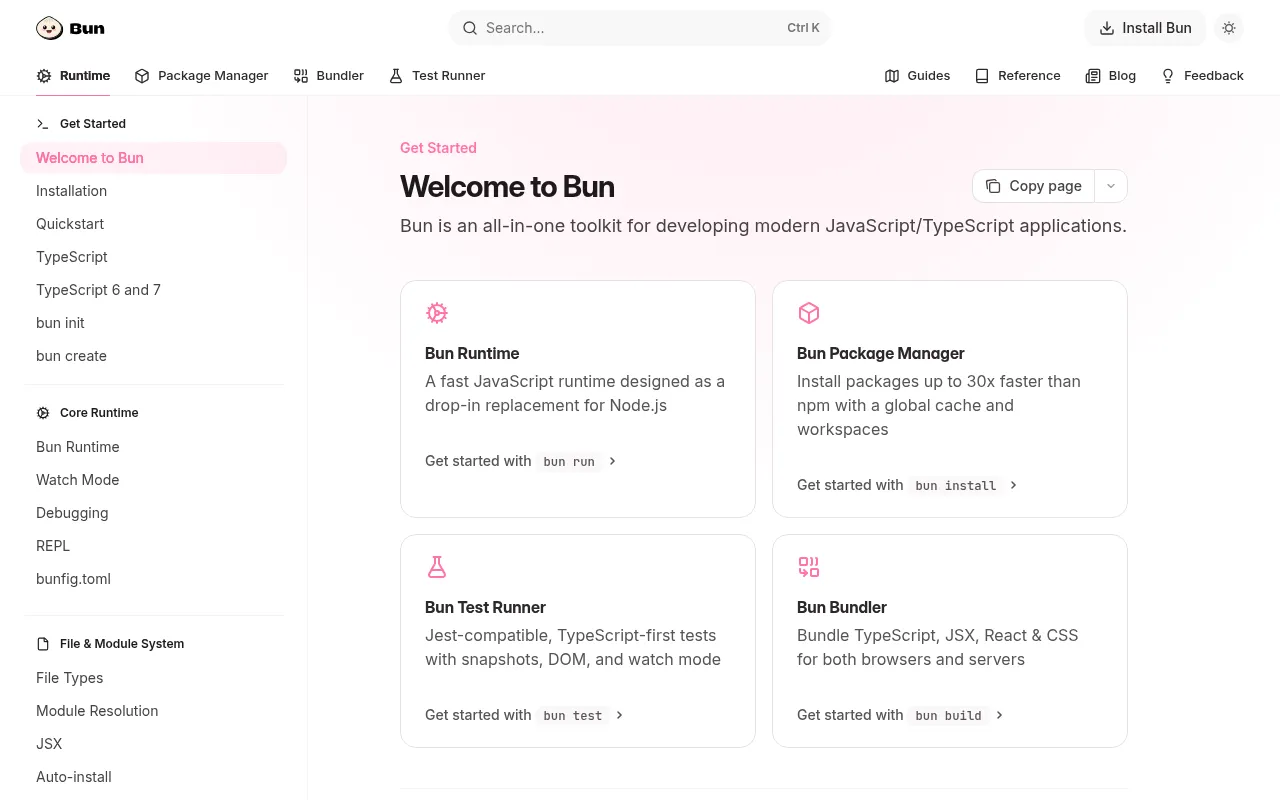
Task: Click the Bun logo icon
Action: tap(50, 28)
